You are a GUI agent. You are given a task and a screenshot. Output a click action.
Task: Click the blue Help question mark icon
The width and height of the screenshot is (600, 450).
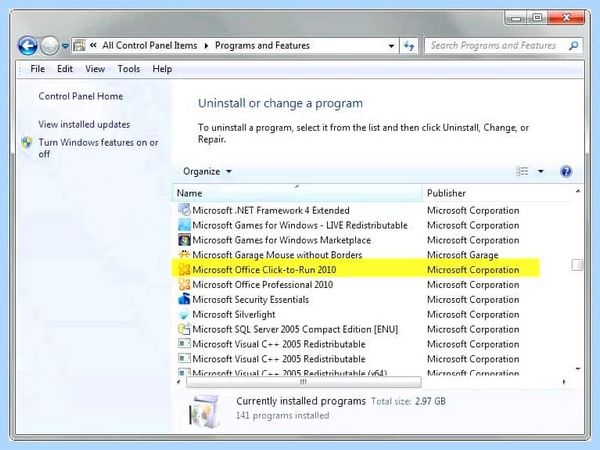tap(566, 171)
